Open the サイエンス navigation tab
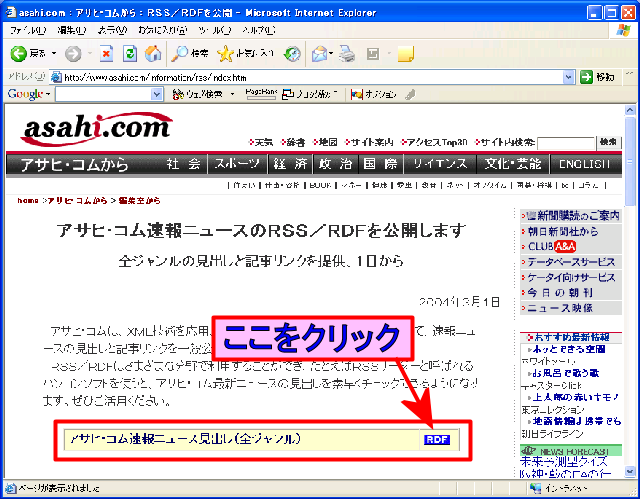Image resolution: width=640 pixels, height=499 pixels. coord(440,164)
